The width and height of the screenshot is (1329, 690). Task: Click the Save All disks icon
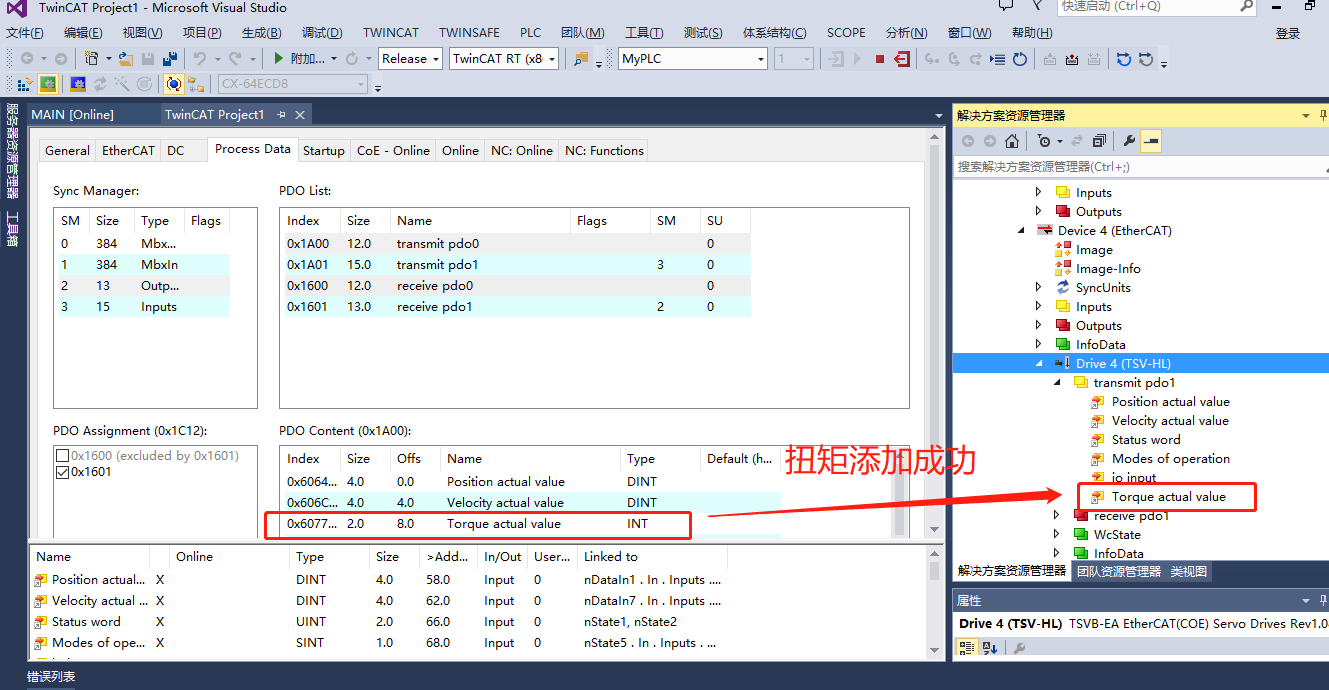pos(170,59)
